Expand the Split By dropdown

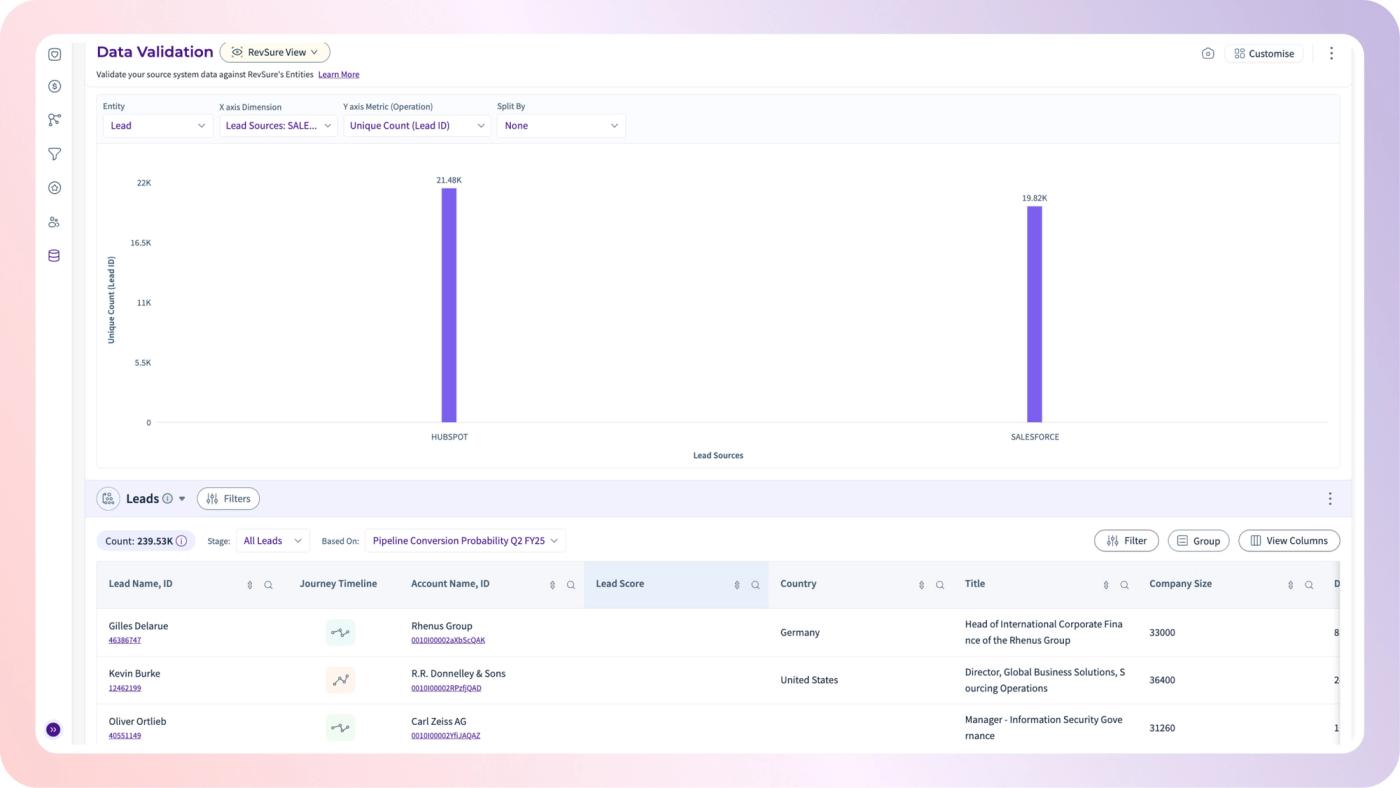(x=561, y=126)
